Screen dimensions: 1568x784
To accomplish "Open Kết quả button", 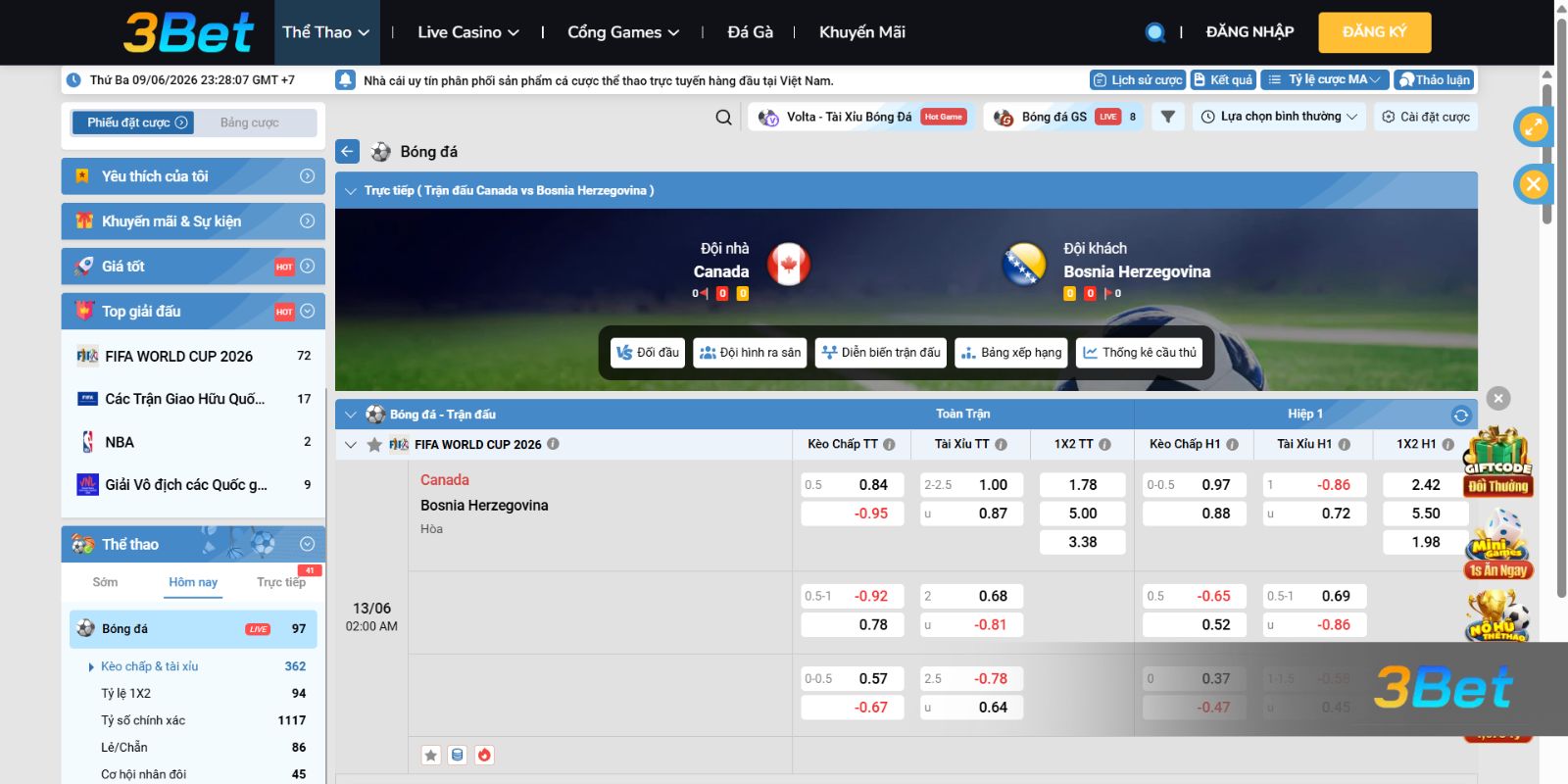I will coord(1223,79).
